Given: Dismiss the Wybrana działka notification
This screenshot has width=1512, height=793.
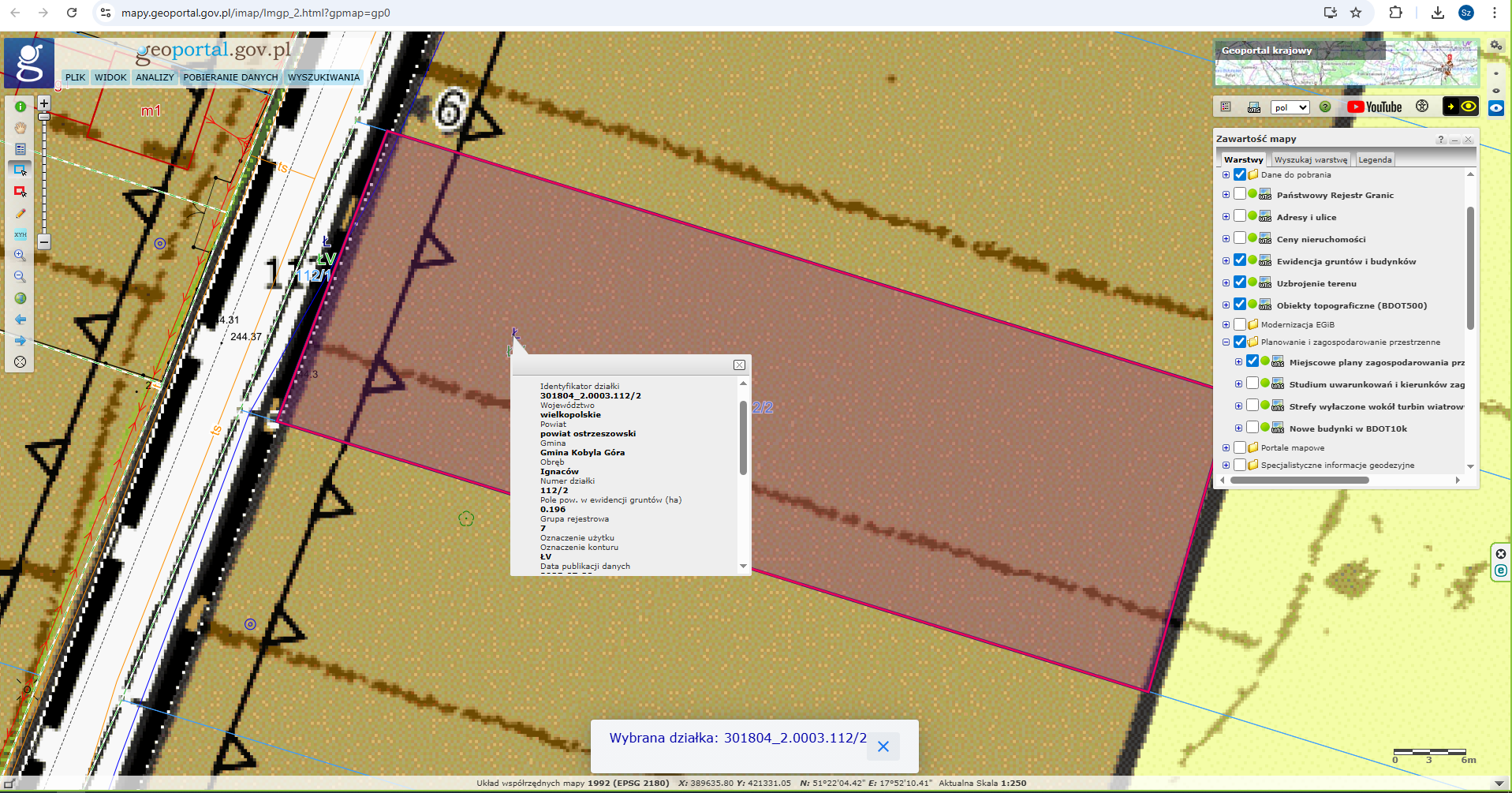Looking at the screenshot, I should tap(883, 746).
